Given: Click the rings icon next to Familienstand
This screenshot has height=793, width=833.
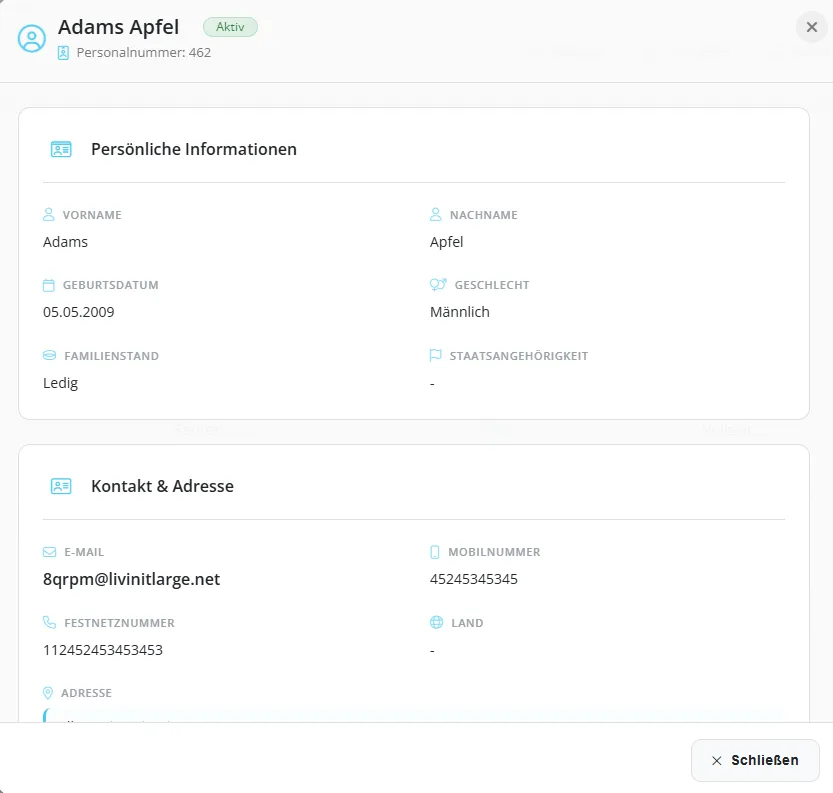Looking at the screenshot, I should click(x=49, y=356).
